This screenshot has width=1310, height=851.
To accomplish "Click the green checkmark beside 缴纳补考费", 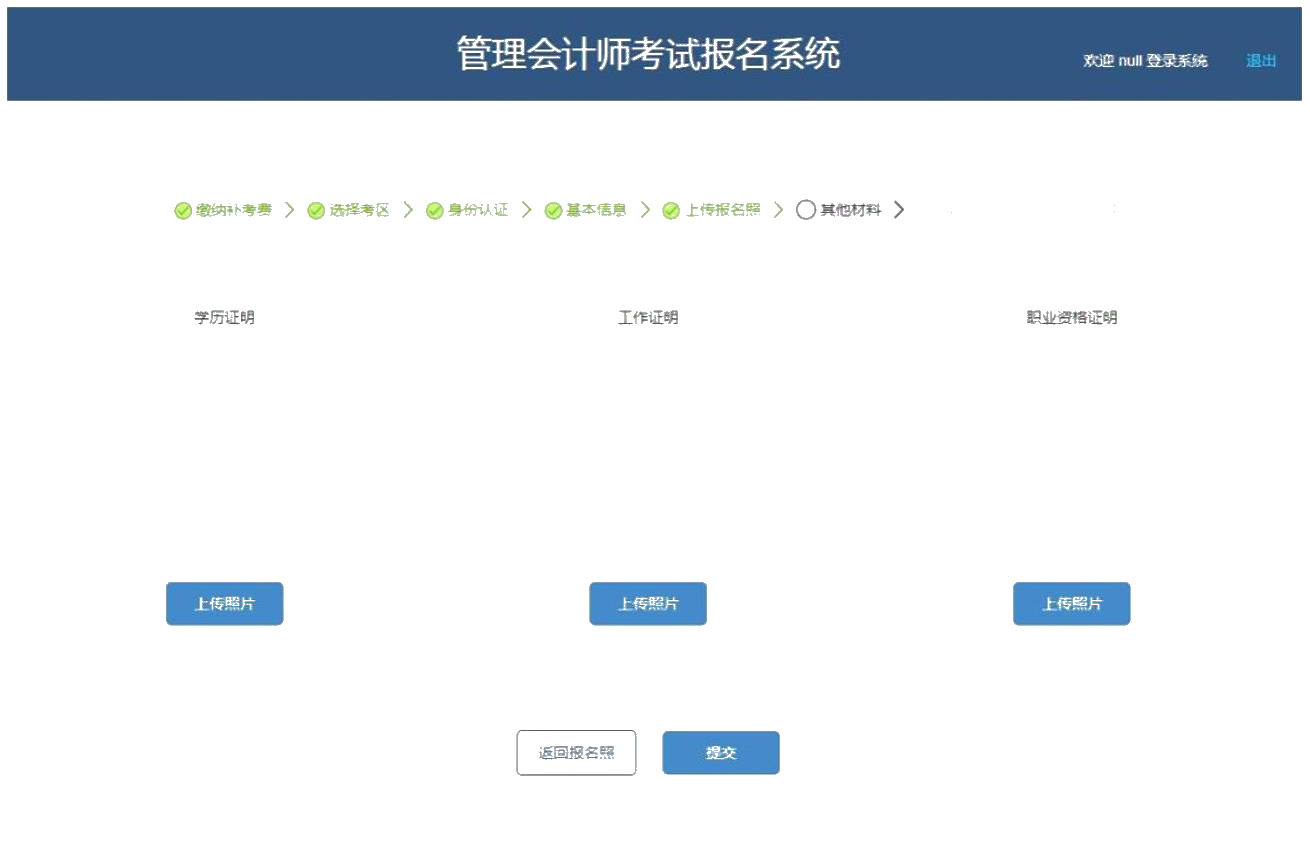I will click(183, 211).
